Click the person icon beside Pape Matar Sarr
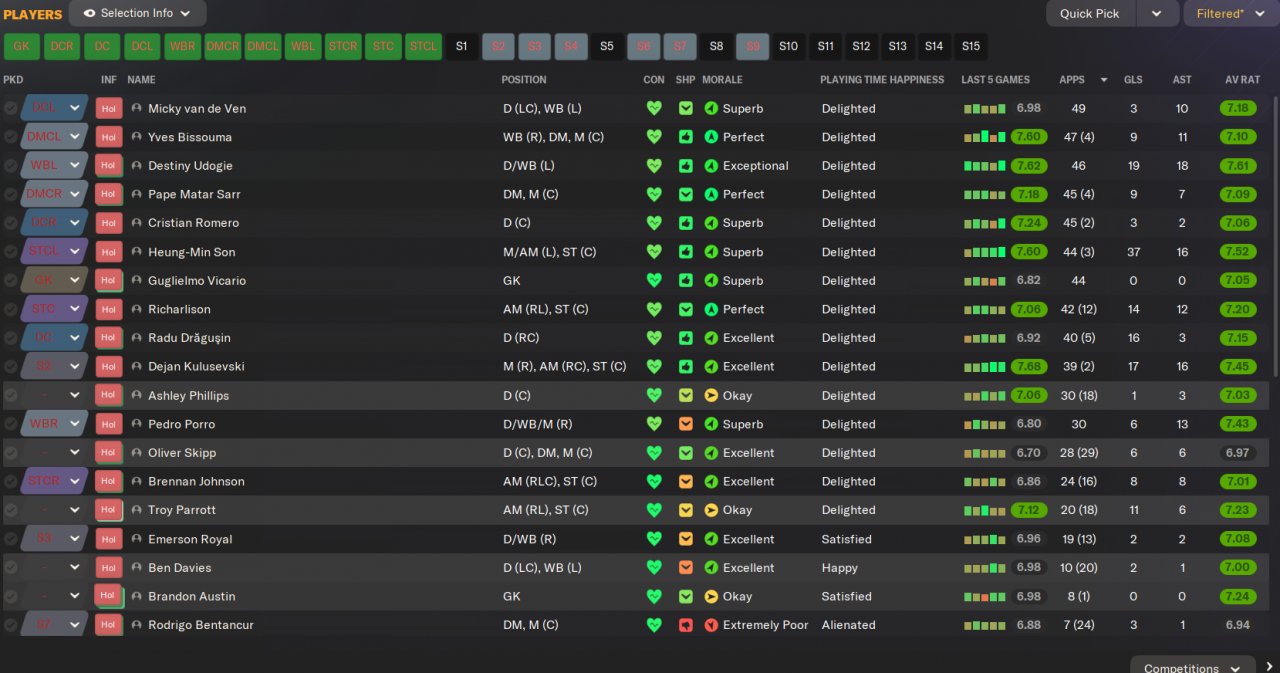The width and height of the screenshot is (1280, 673). [136, 194]
